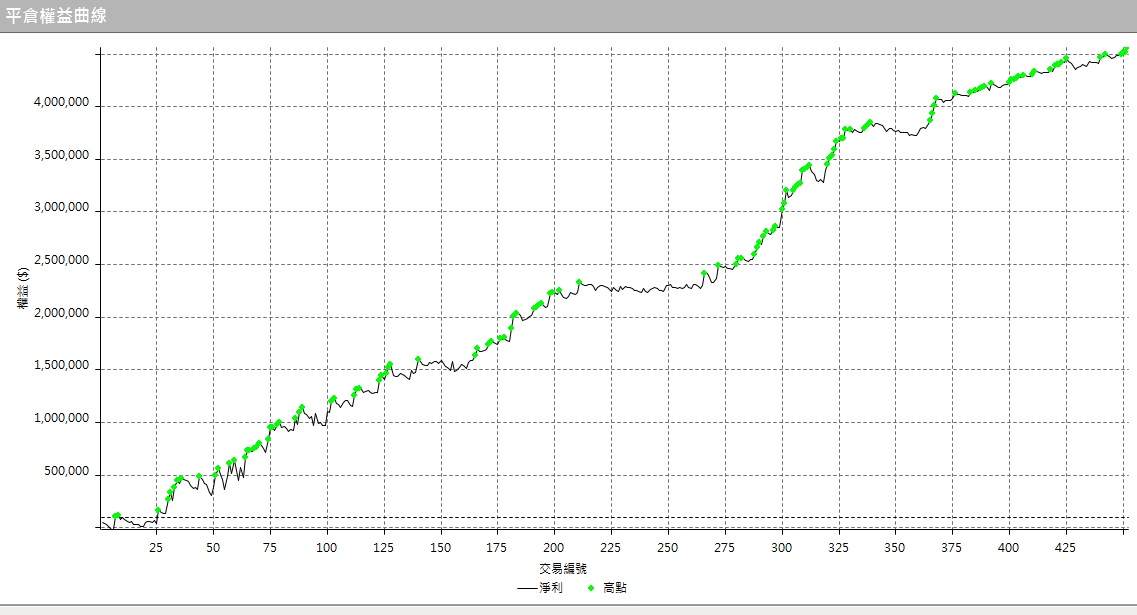Click the 平倉權益曲線 panel title
This screenshot has height=615, width=1137.
tap(56, 15)
